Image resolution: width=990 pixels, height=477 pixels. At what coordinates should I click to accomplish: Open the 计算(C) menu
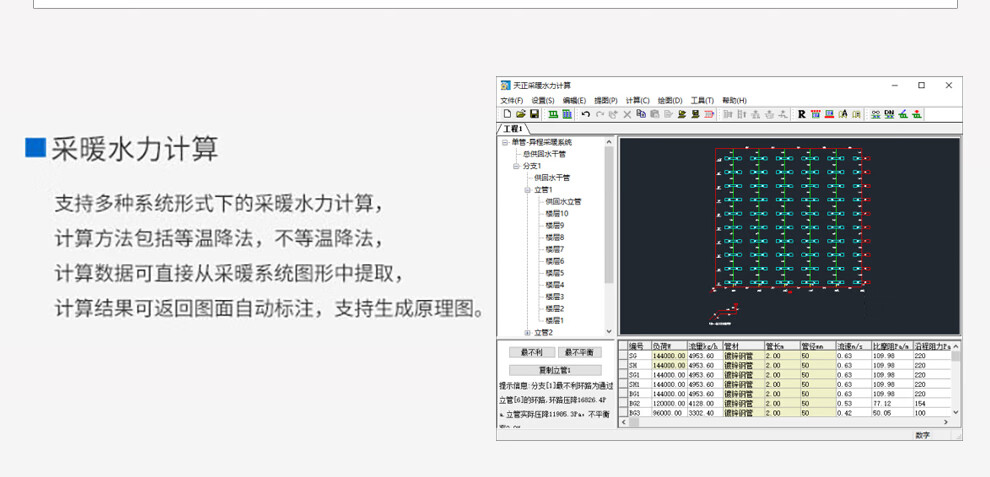pyautogui.click(x=637, y=101)
